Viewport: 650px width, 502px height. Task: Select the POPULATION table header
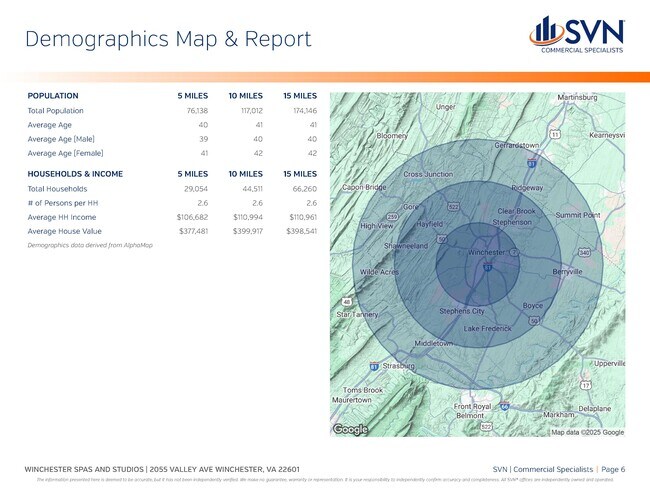[x=54, y=95]
